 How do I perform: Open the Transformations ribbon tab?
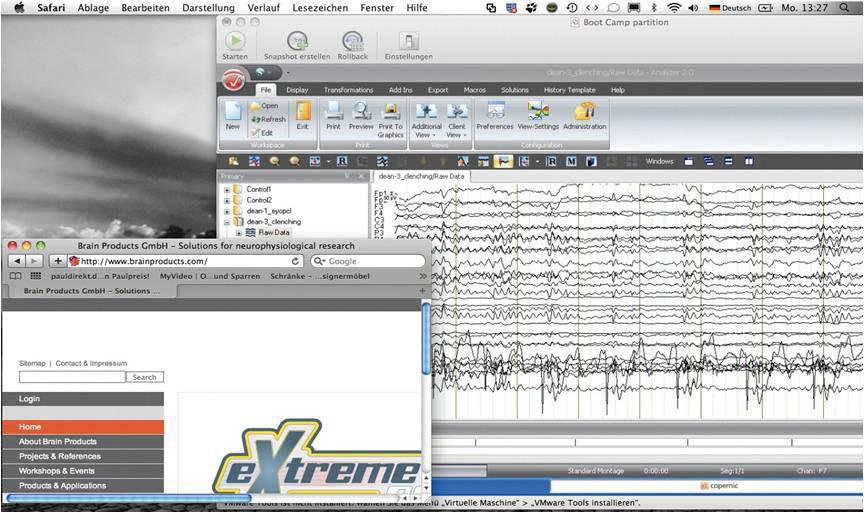click(x=348, y=90)
